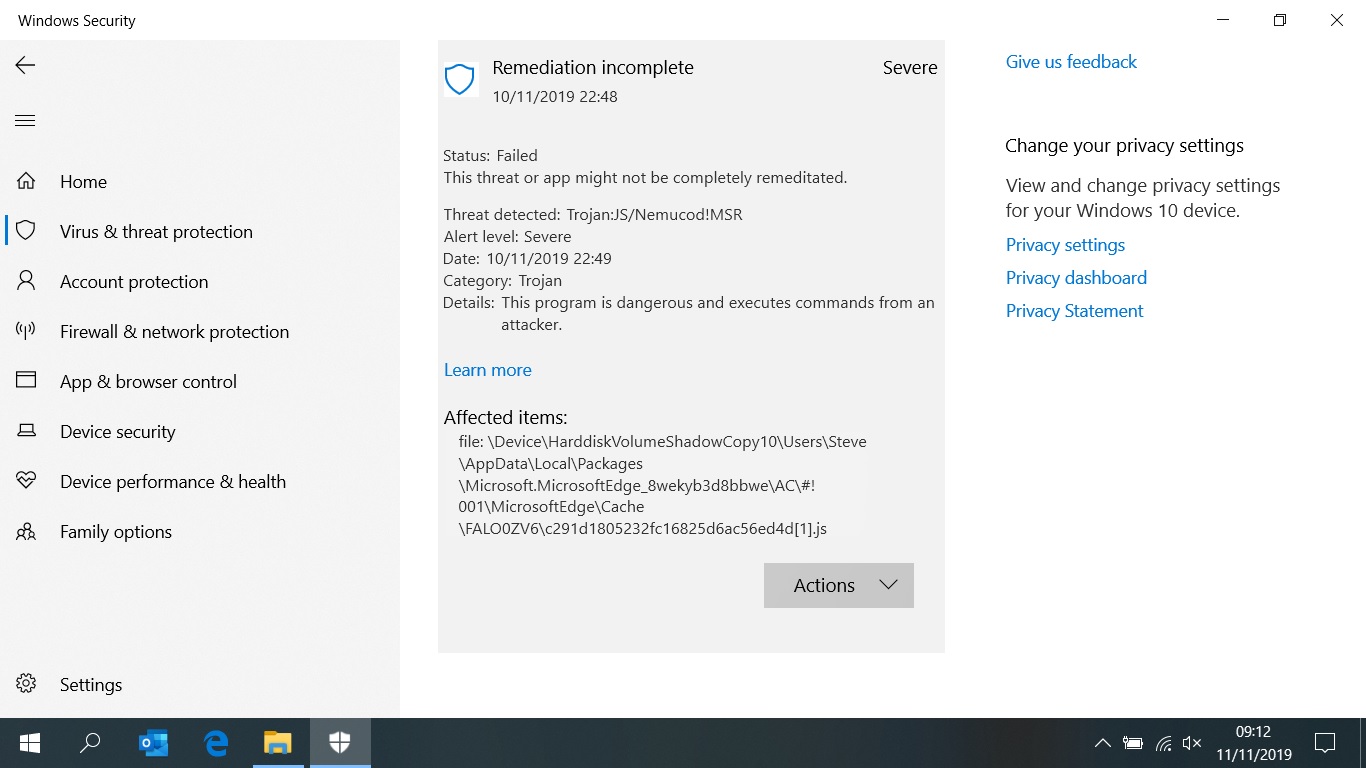Image resolution: width=1366 pixels, height=768 pixels.
Task: Open the Privacy dashboard link
Action: [1076, 277]
